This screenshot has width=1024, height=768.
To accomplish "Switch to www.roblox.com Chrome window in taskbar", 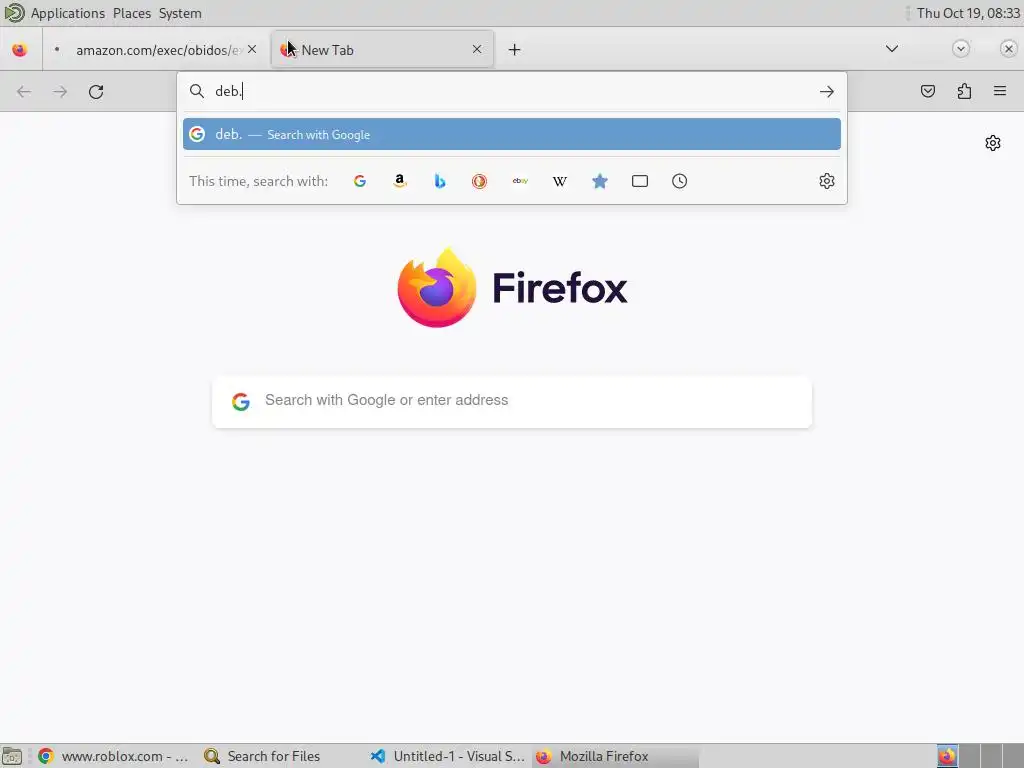I will [x=114, y=756].
